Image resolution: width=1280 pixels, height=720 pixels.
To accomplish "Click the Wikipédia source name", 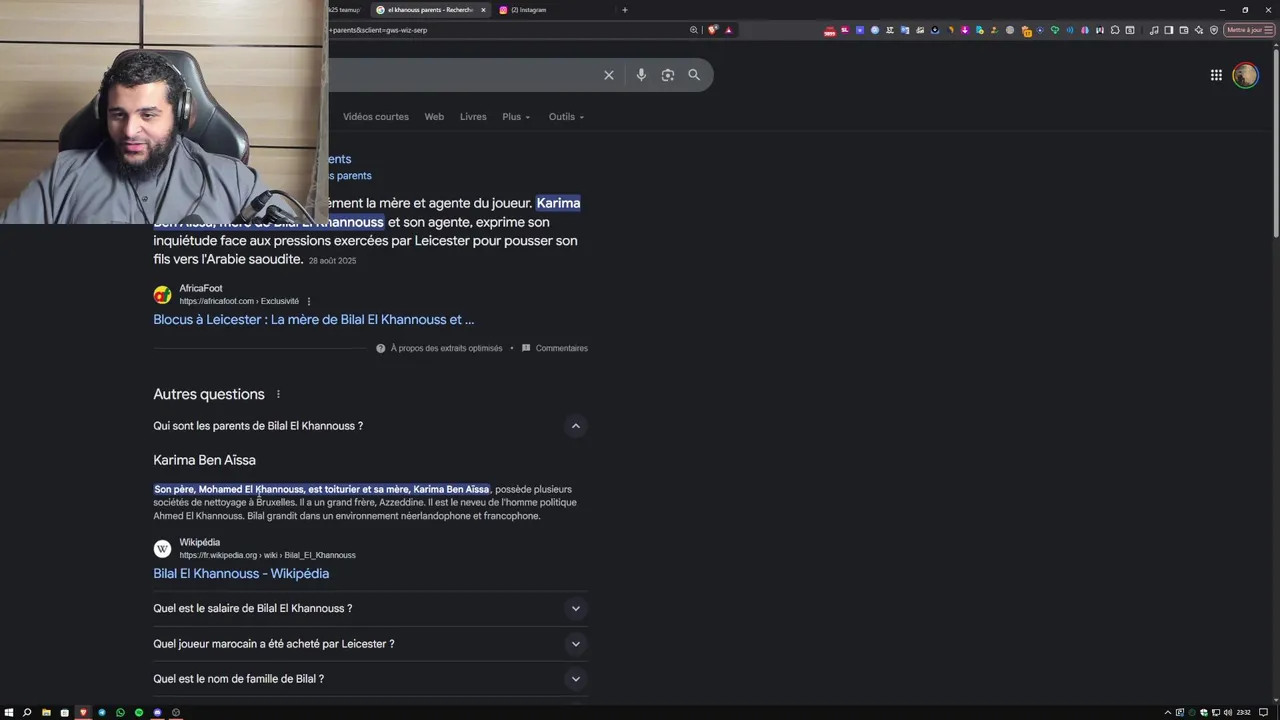I will point(200,542).
